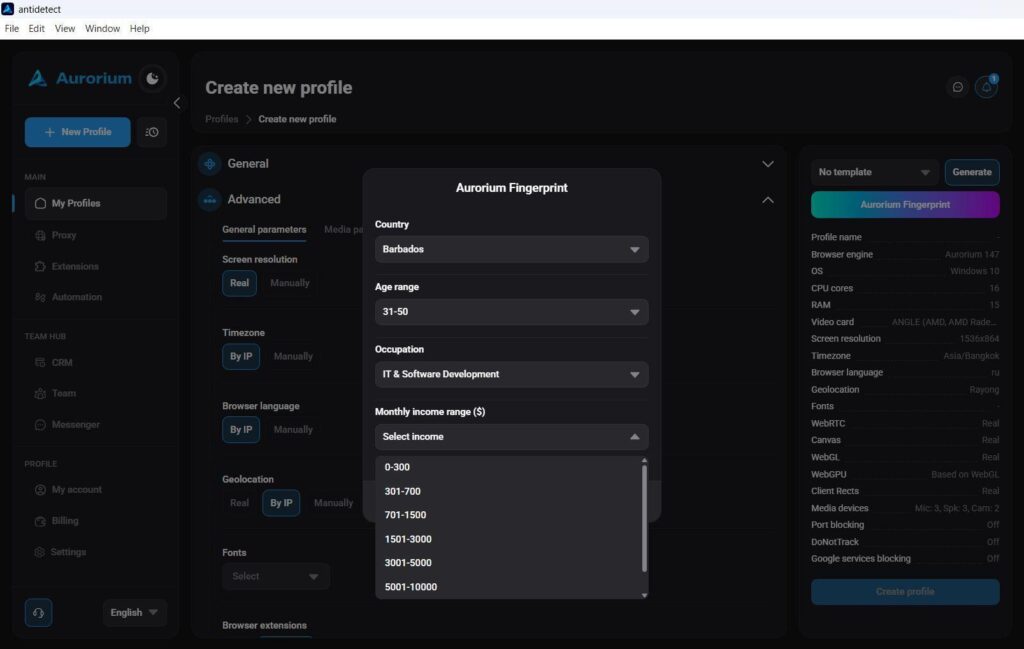Go to the Profiles breadcrumb link

coord(221,119)
